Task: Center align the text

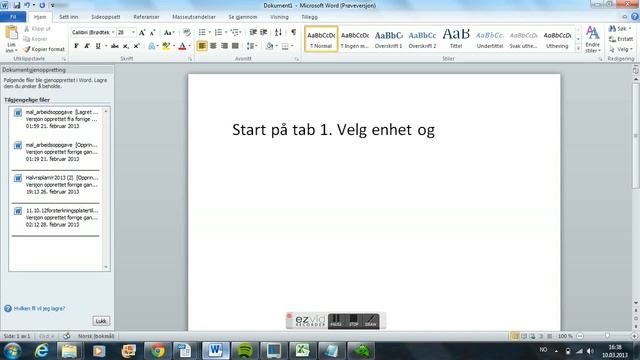Action: [213, 46]
